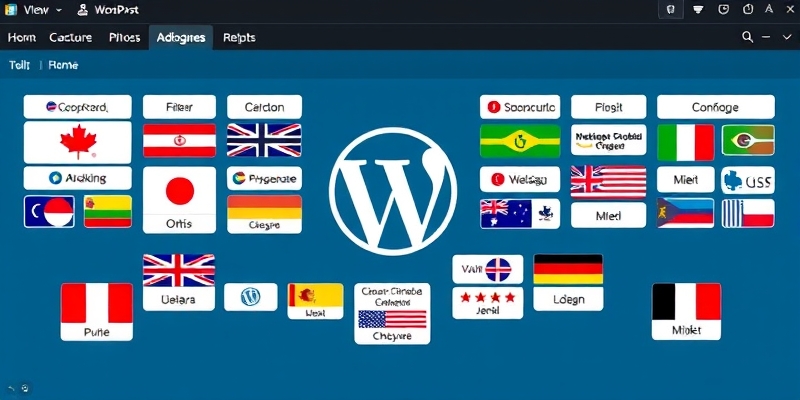Click the Union Jack flag under Calcton
The height and width of the screenshot is (400, 800).
264,140
